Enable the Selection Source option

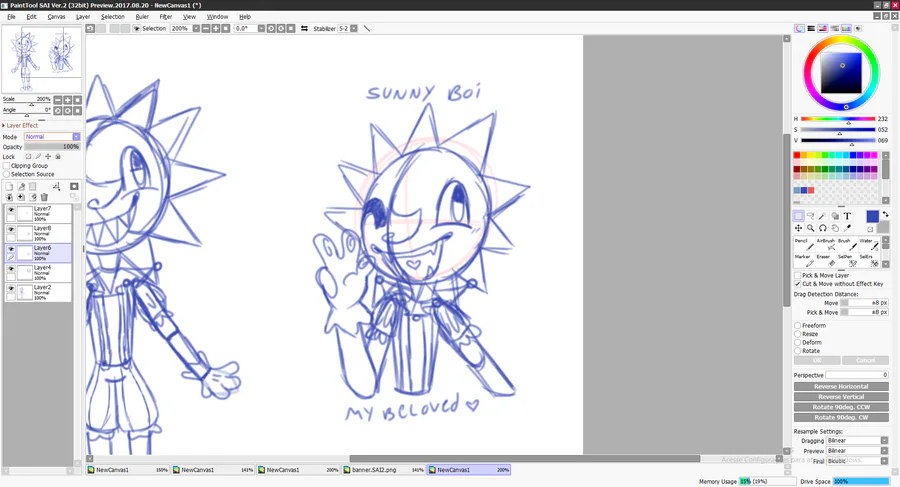(6, 174)
